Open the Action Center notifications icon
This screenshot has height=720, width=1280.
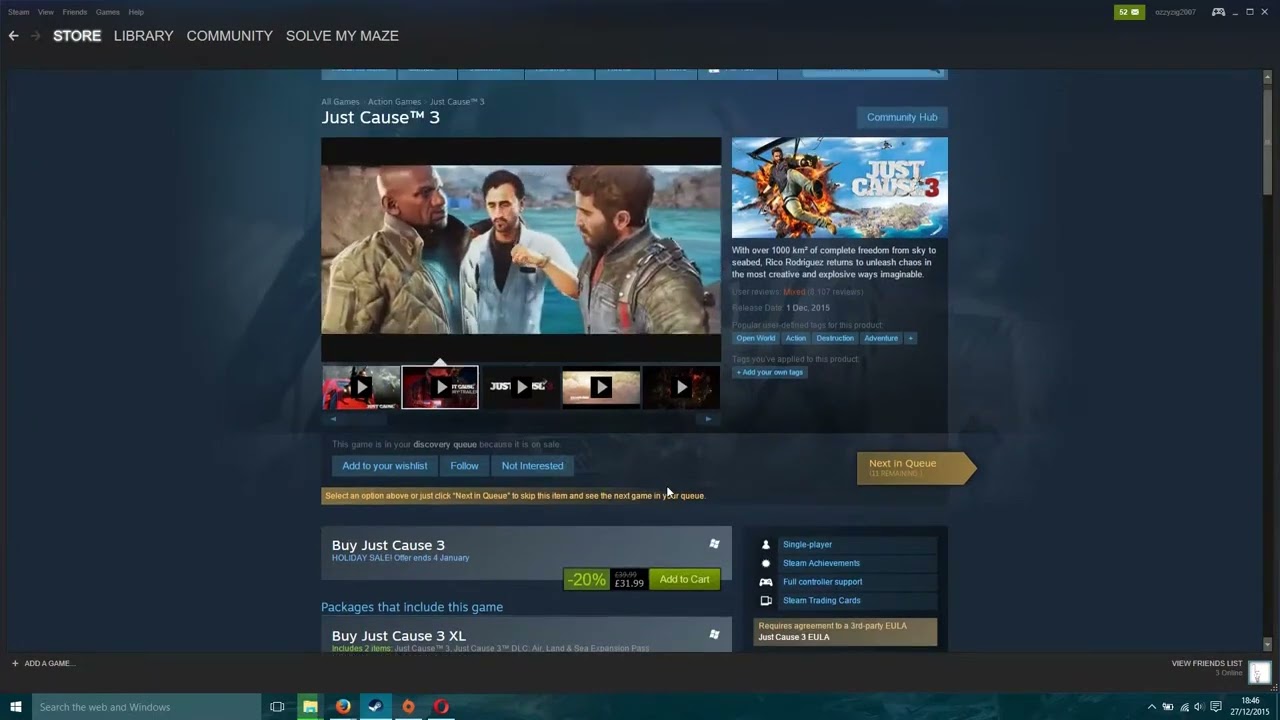pyautogui.click(x=1216, y=707)
